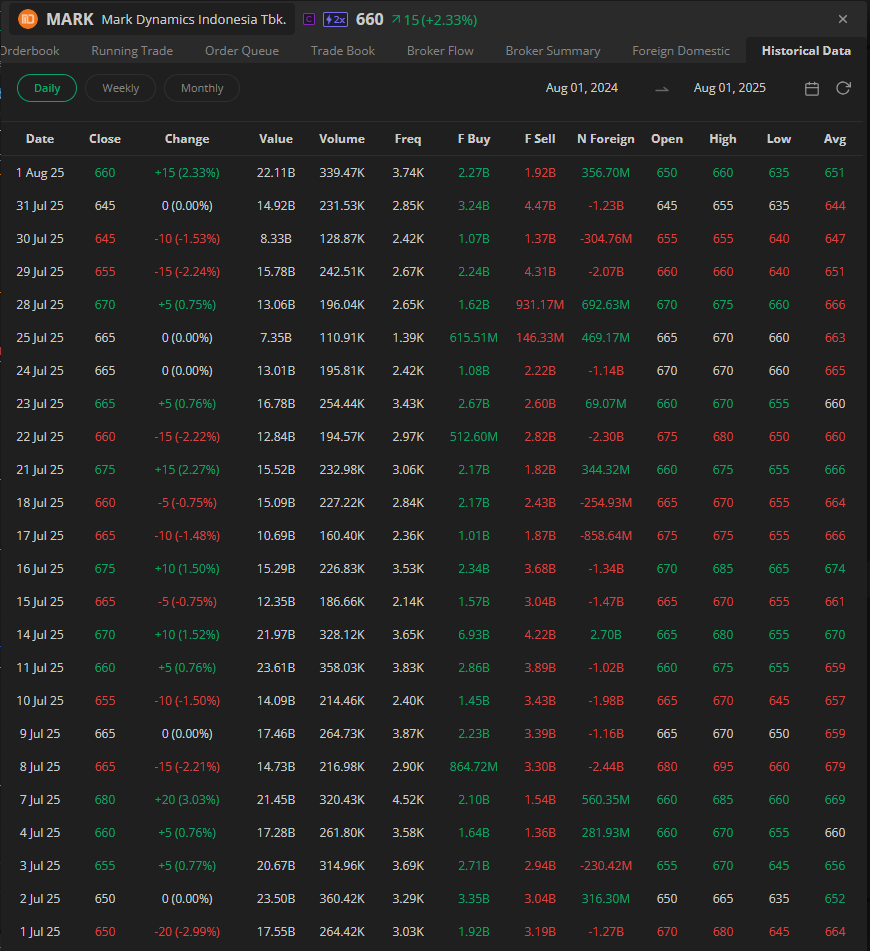Click the 10 Jul 25 date cell
Screen dimensions: 870x951
tap(40, 701)
